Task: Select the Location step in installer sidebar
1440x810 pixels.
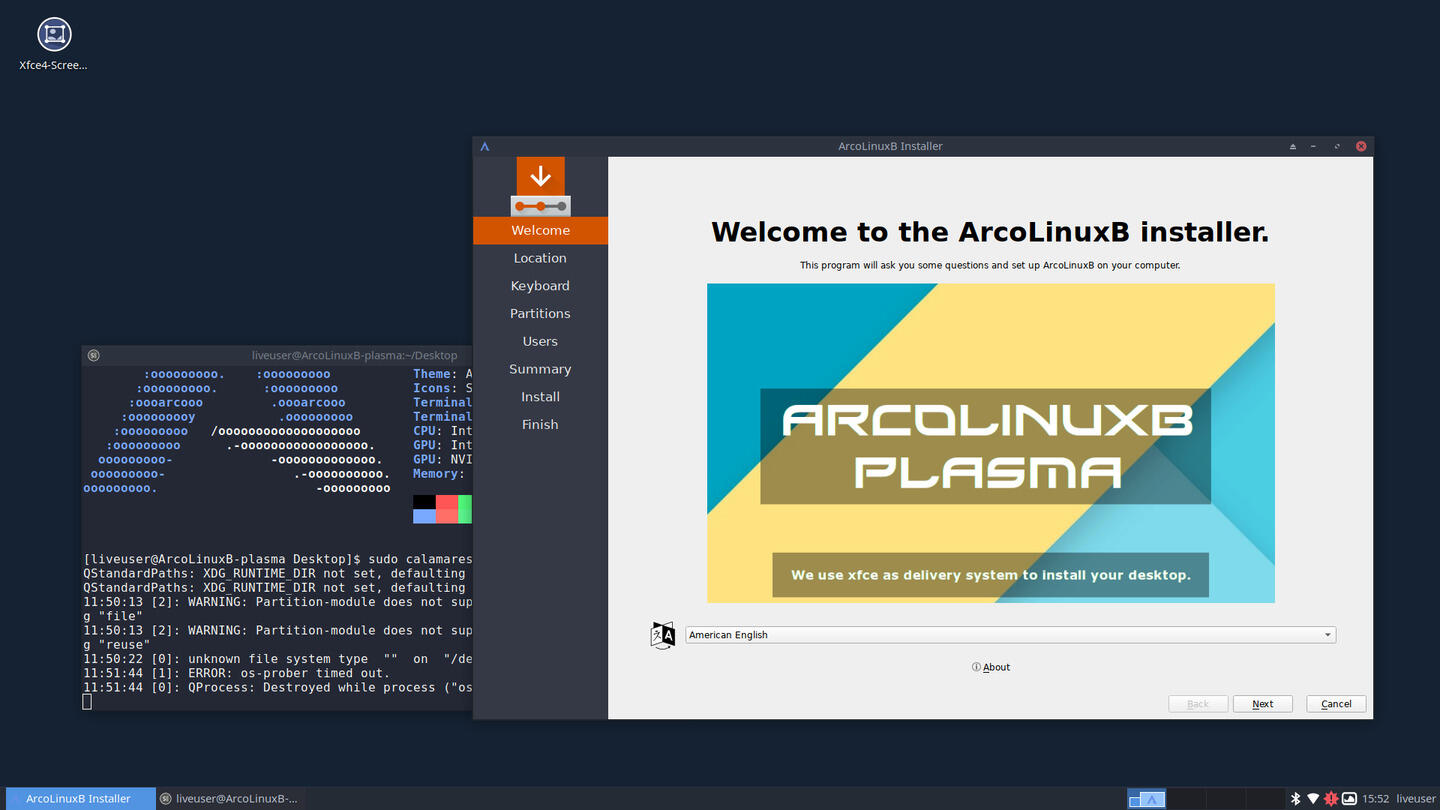Action: click(x=540, y=258)
